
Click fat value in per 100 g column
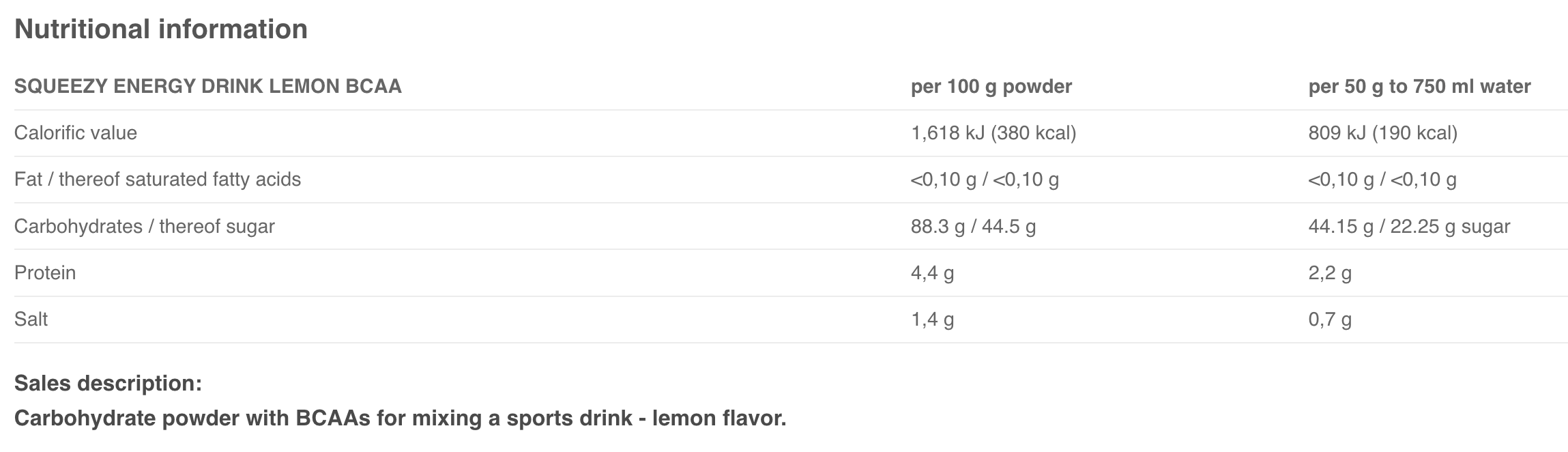[985, 180]
